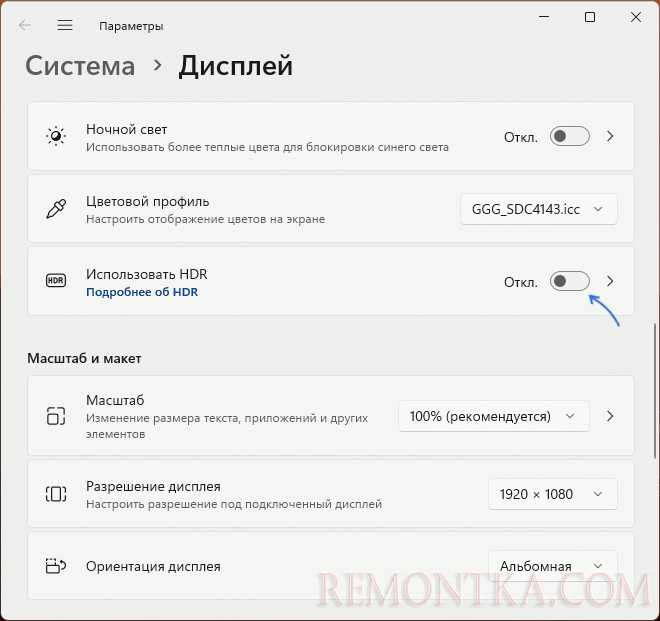Viewport: 660px width, 621px height.
Task: Open the 100% (рекомендуется) scale dropdown
Action: [493, 416]
